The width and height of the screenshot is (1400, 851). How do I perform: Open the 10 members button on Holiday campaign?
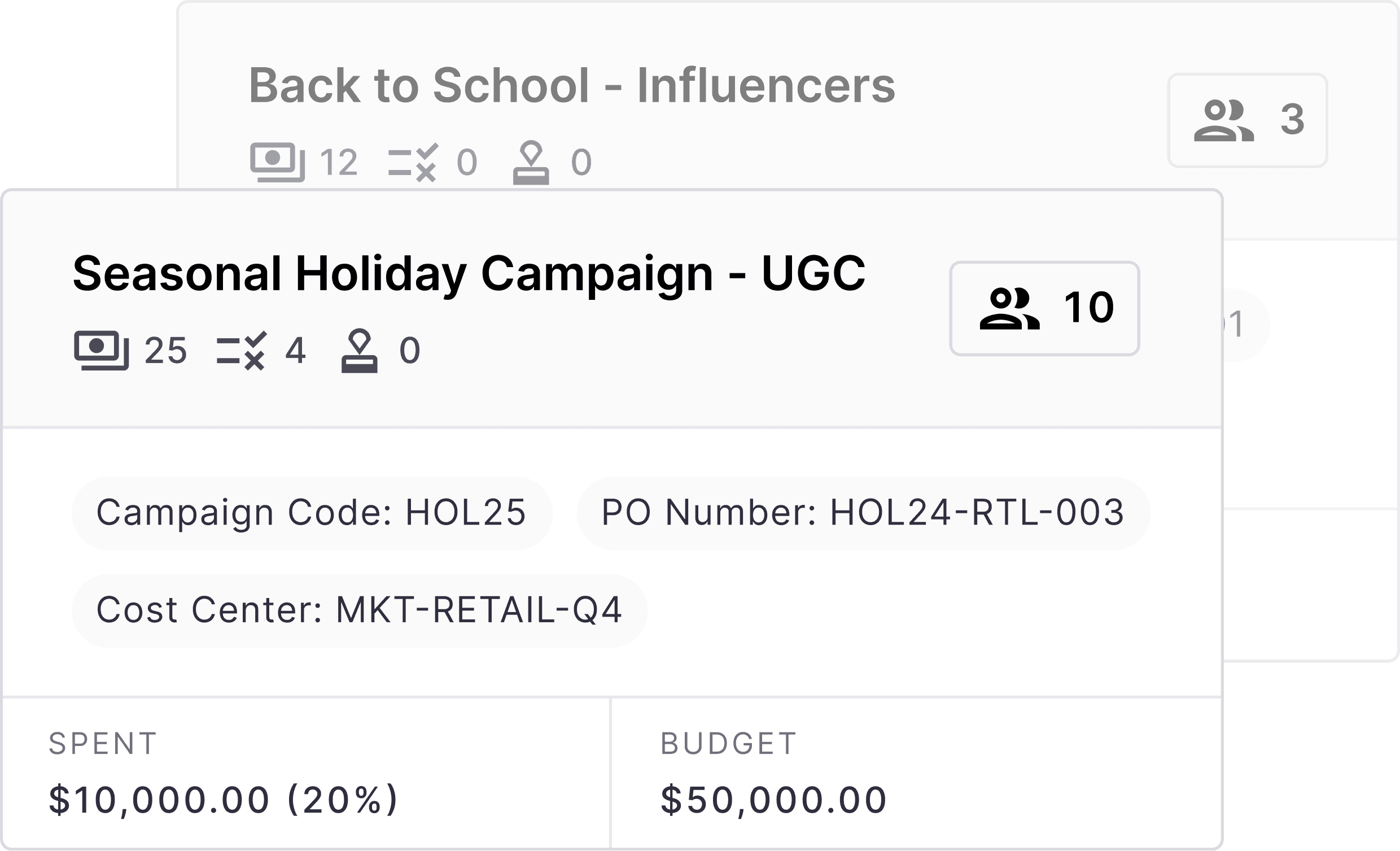(x=1044, y=309)
